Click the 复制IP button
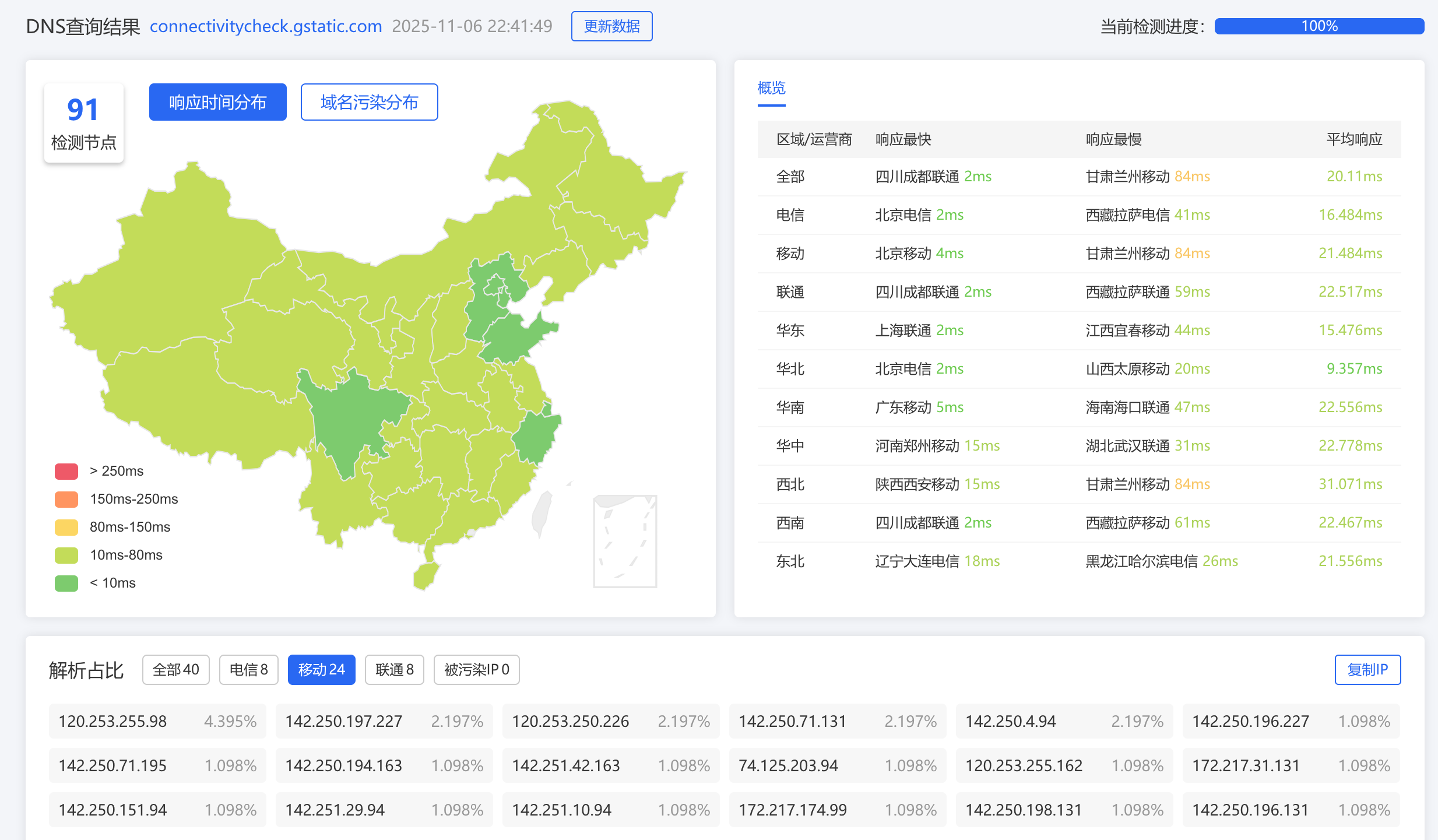 [x=1367, y=670]
